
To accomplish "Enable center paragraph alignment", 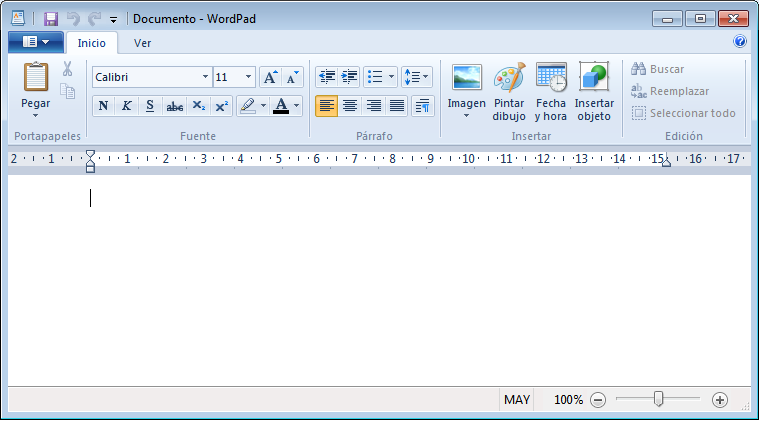I will point(350,106).
